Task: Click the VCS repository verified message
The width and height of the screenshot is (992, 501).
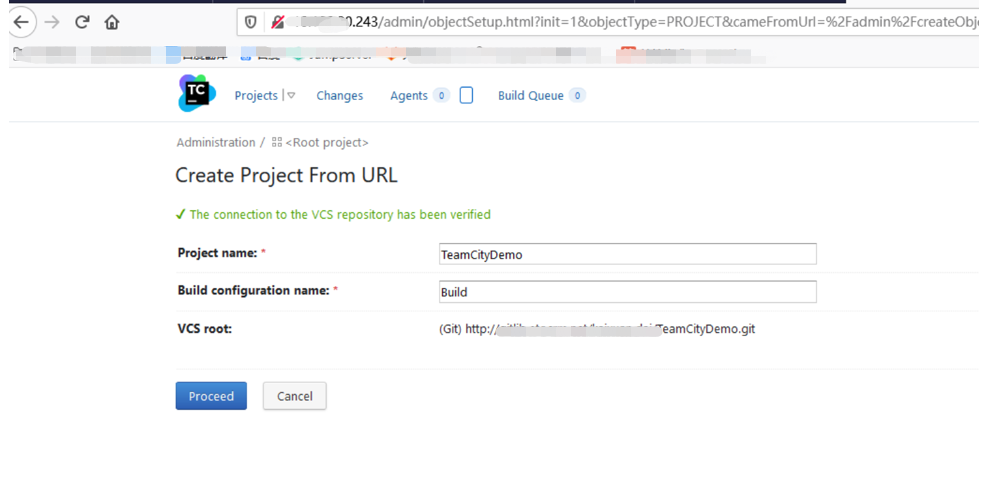Action: (x=340, y=214)
